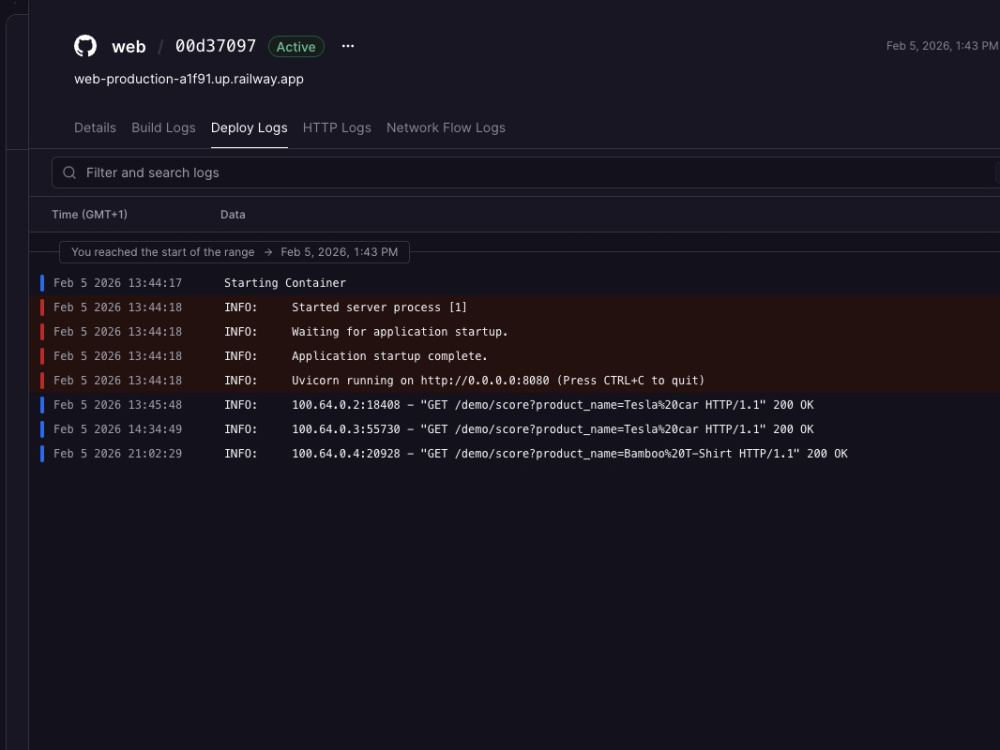Open the three-dots deployment menu
This screenshot has width=1000, height=750.
click(348, 46)
